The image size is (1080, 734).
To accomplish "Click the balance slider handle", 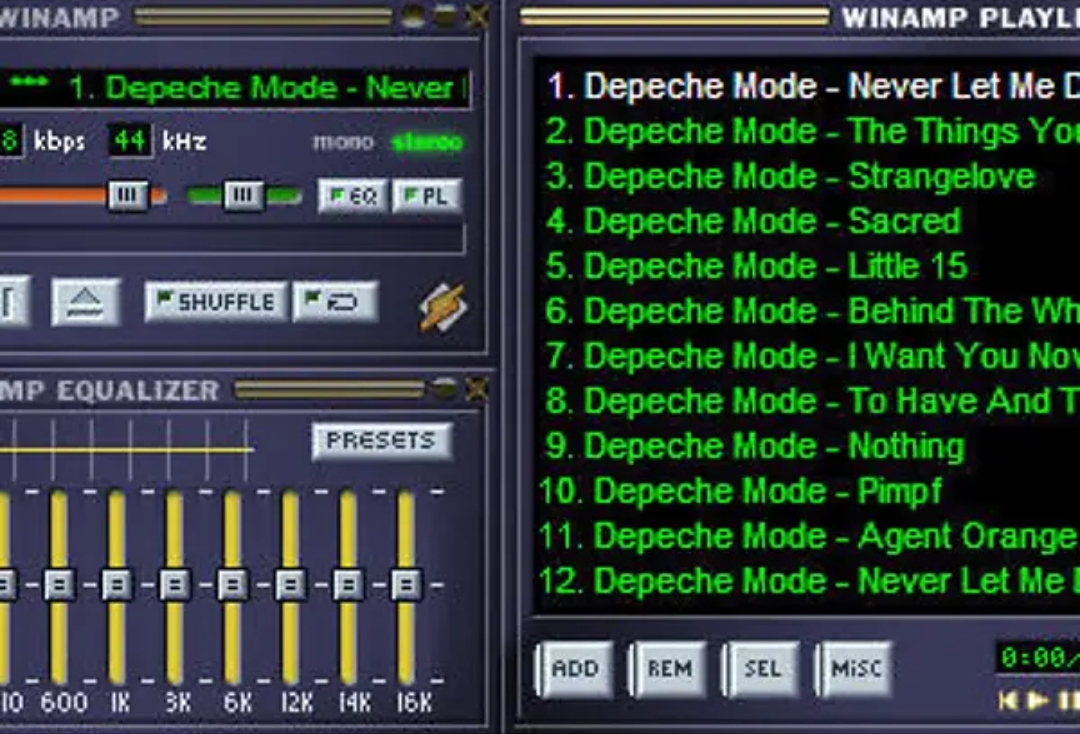I will point(244,196).
